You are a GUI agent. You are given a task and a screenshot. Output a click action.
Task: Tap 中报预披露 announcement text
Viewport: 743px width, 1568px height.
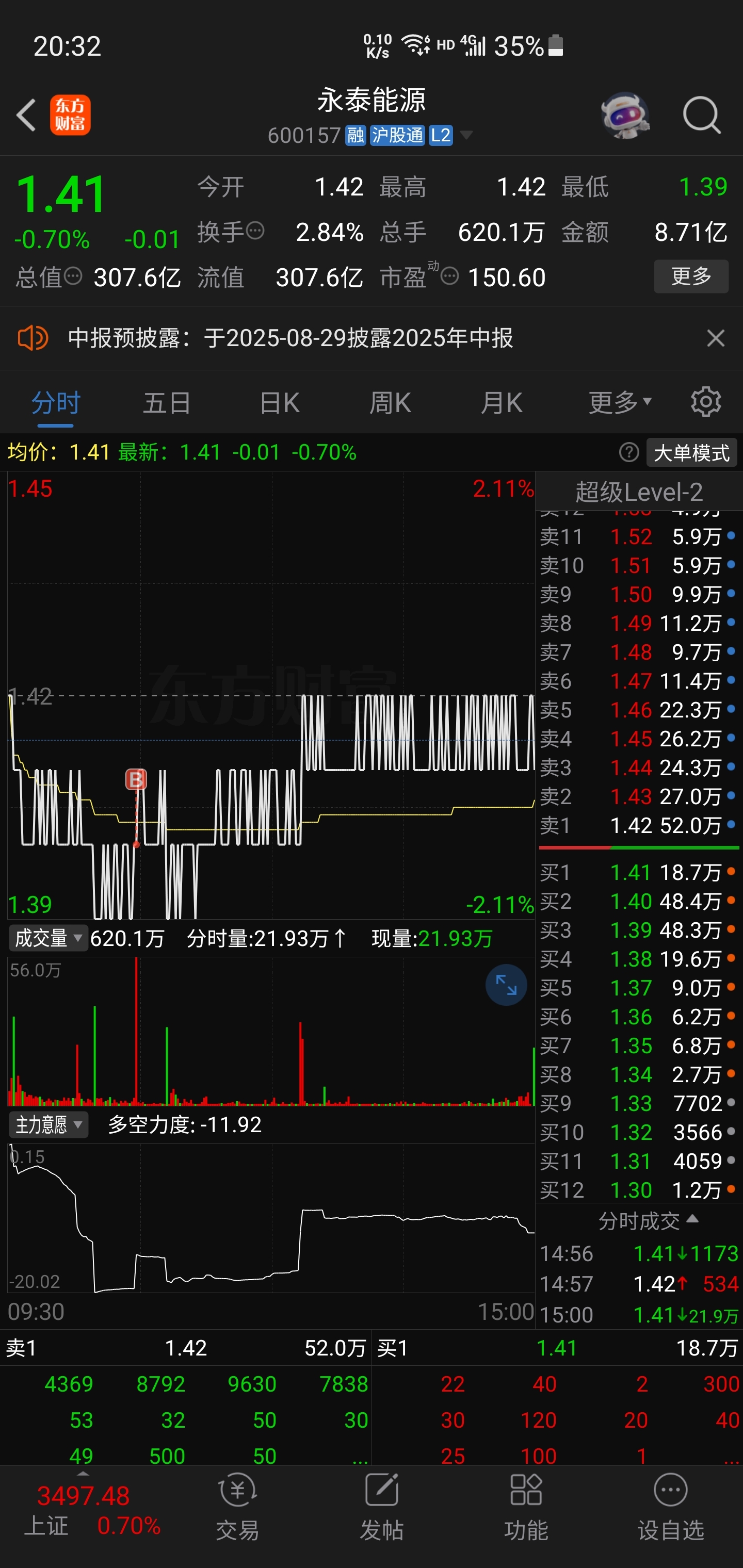click(x=290, y=338)
